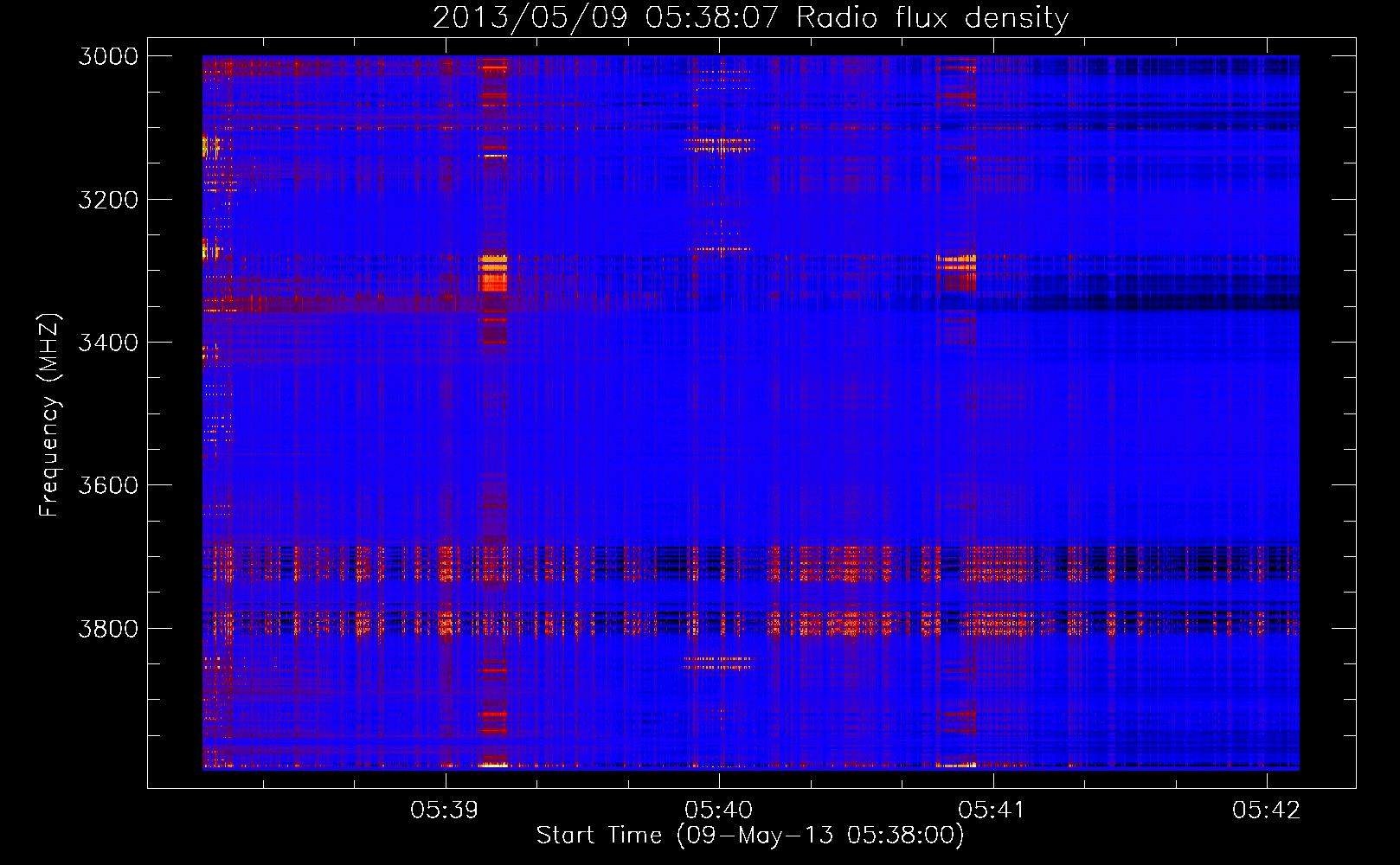Click the 05:40 time tick label
1400x865 pixels.
point(719,810)
